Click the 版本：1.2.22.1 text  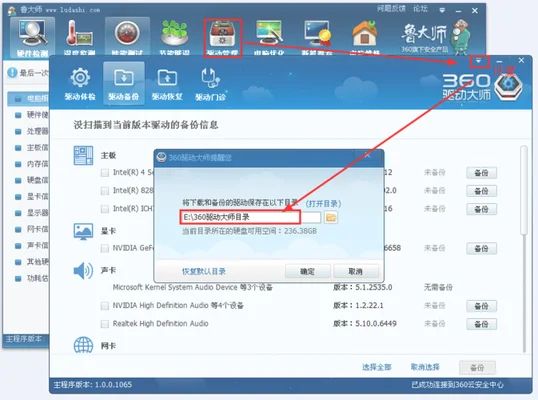358,305
